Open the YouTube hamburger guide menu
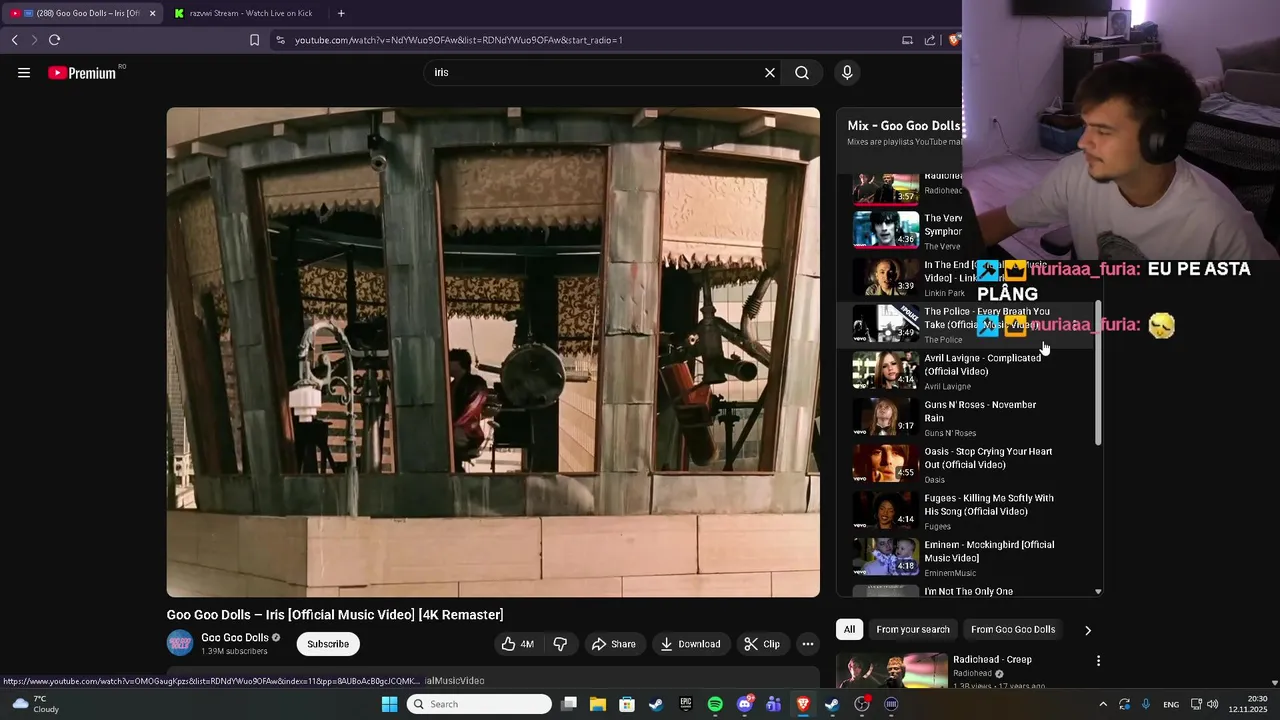Viewport: 1280px width, 720px height. [x=24, y=72]
